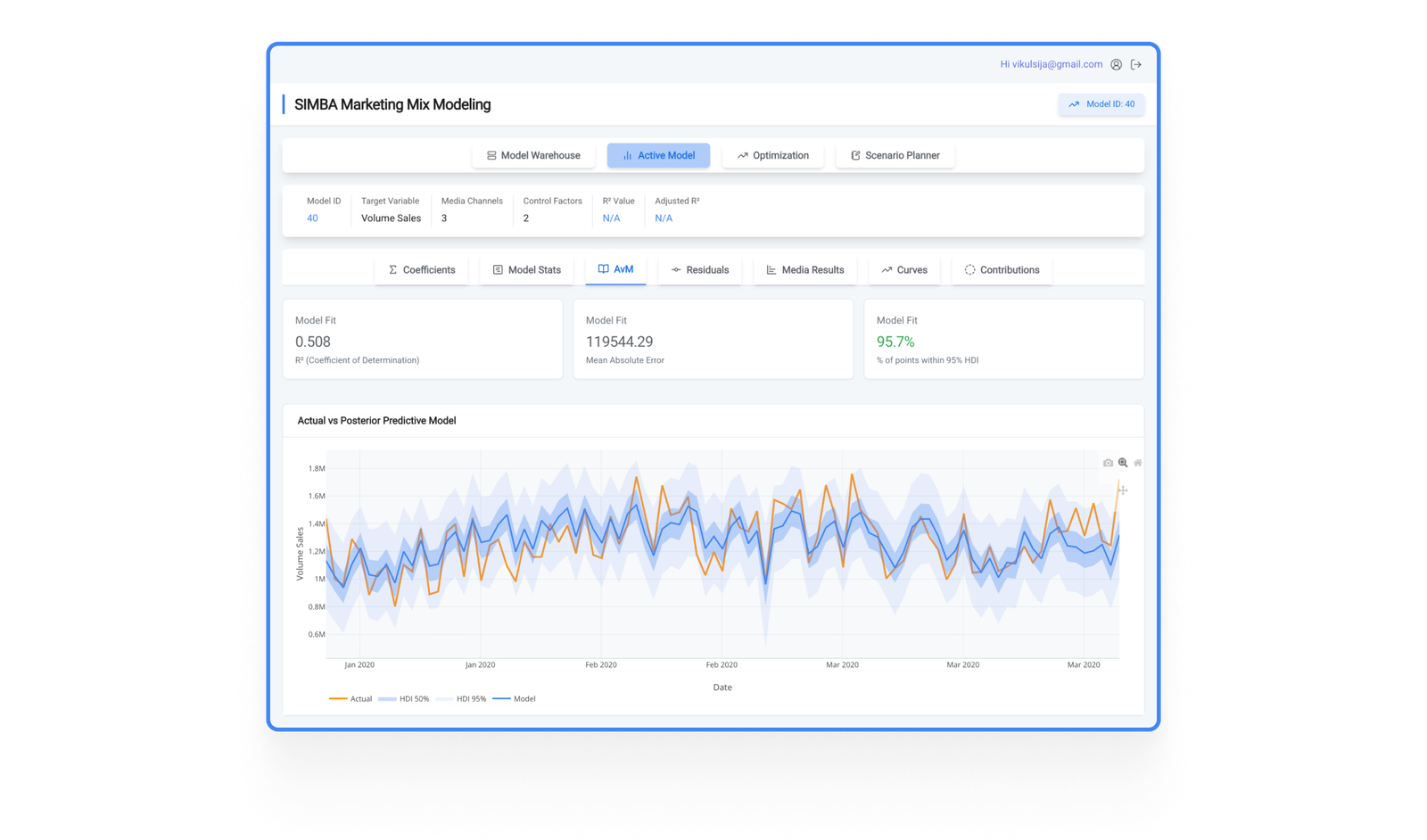Open the Model Warehouse tab
Image resolution: width=1427 pixels, height=840 pixels.
(x=533, y=156)
